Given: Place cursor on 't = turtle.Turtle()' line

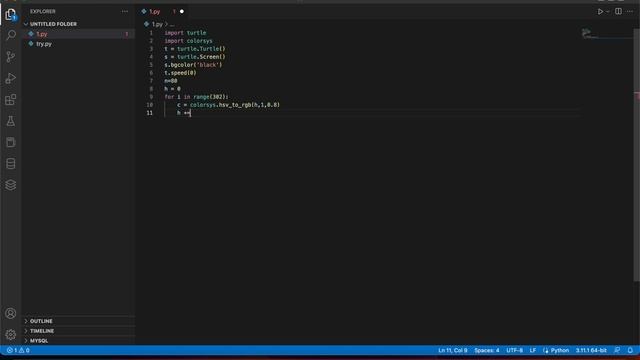Looking at the screenshot, I should point(195,49).
